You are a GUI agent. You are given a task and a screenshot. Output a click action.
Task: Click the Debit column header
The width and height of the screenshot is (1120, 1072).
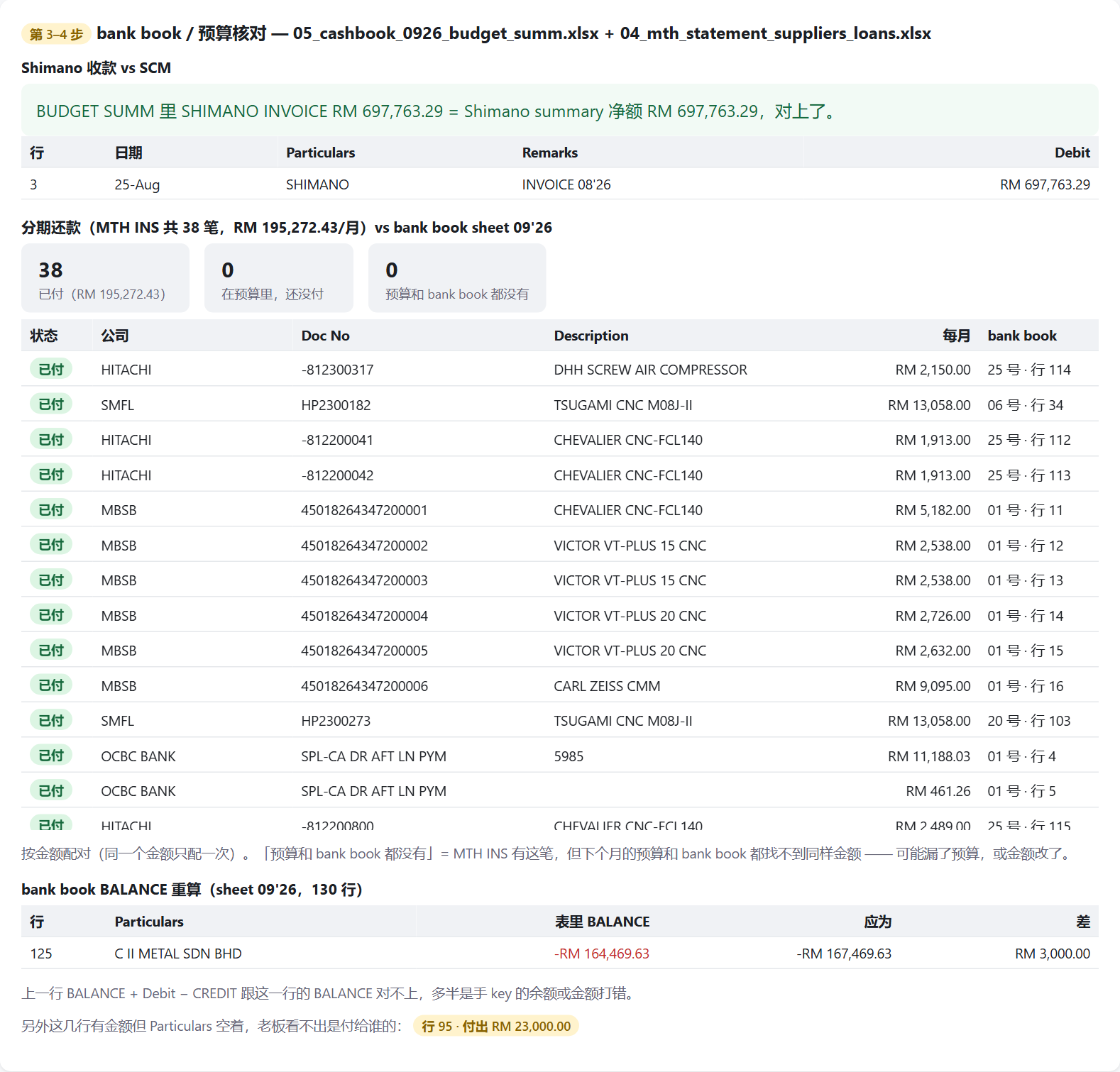(1072, 153)
